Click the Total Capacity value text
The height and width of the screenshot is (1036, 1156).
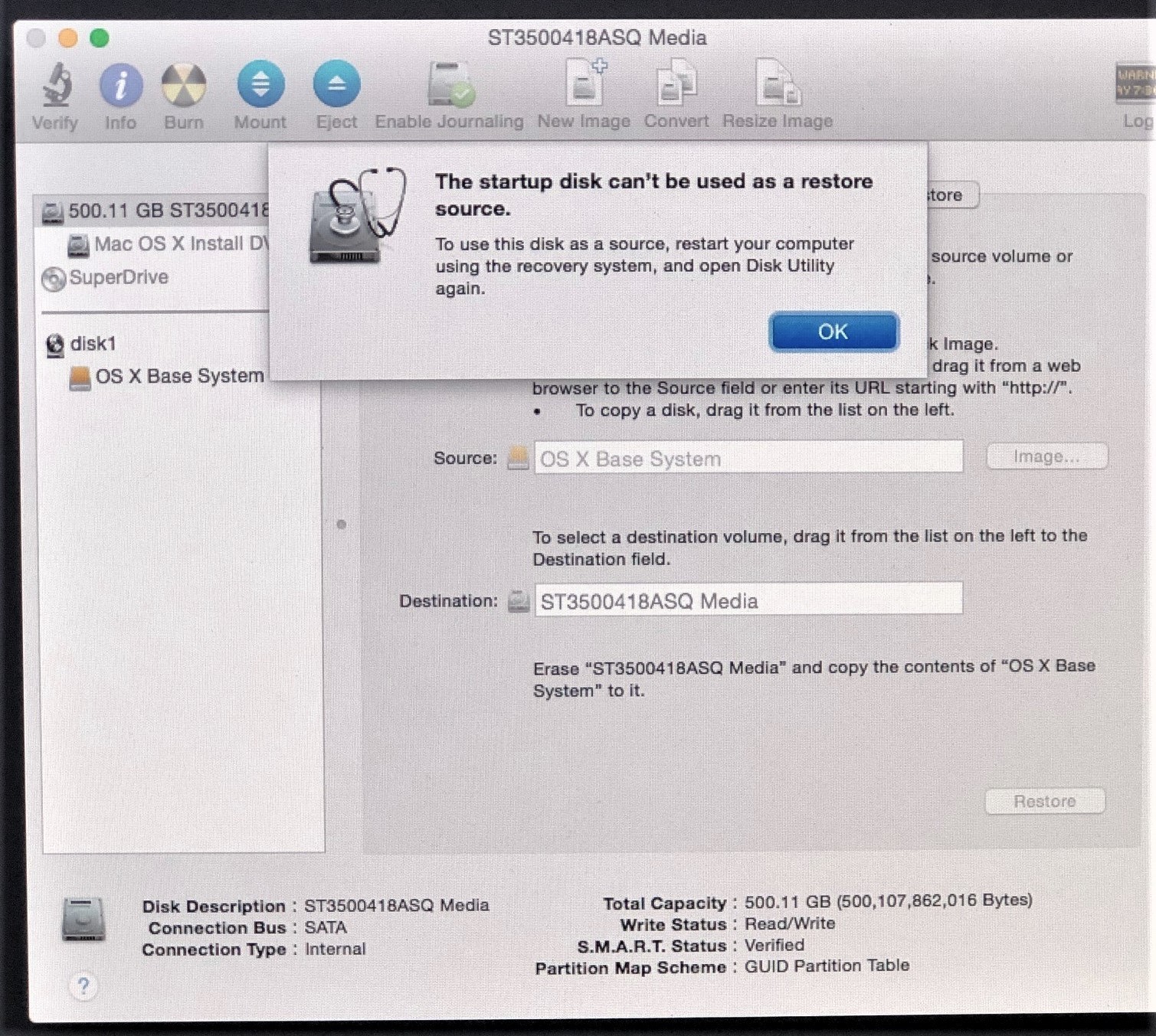(x=889, y=900)
